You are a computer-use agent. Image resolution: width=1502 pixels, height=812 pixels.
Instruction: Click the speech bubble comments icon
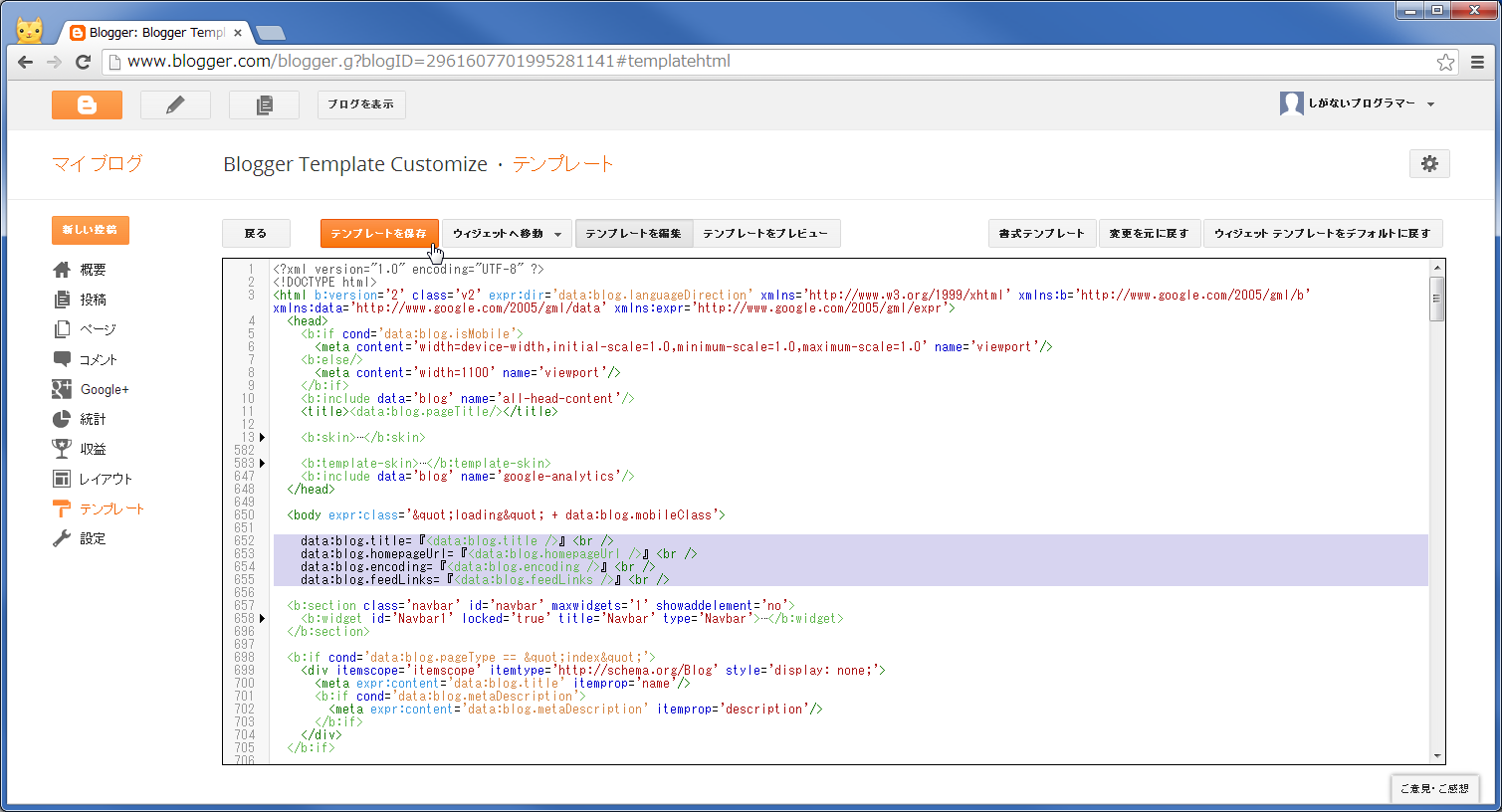(62, 359)
